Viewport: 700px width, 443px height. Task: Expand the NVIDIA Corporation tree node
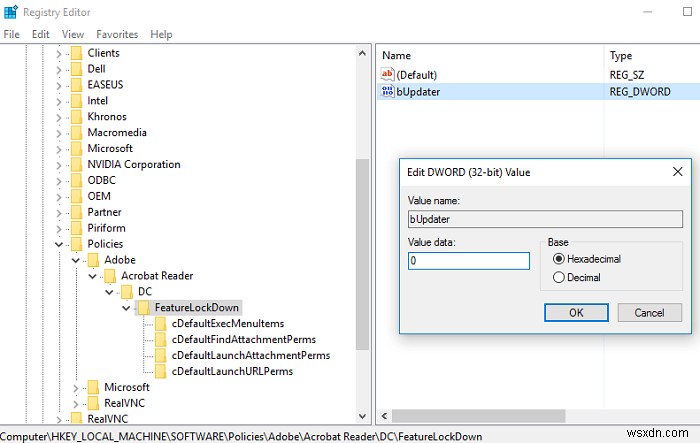coord(59,165)
